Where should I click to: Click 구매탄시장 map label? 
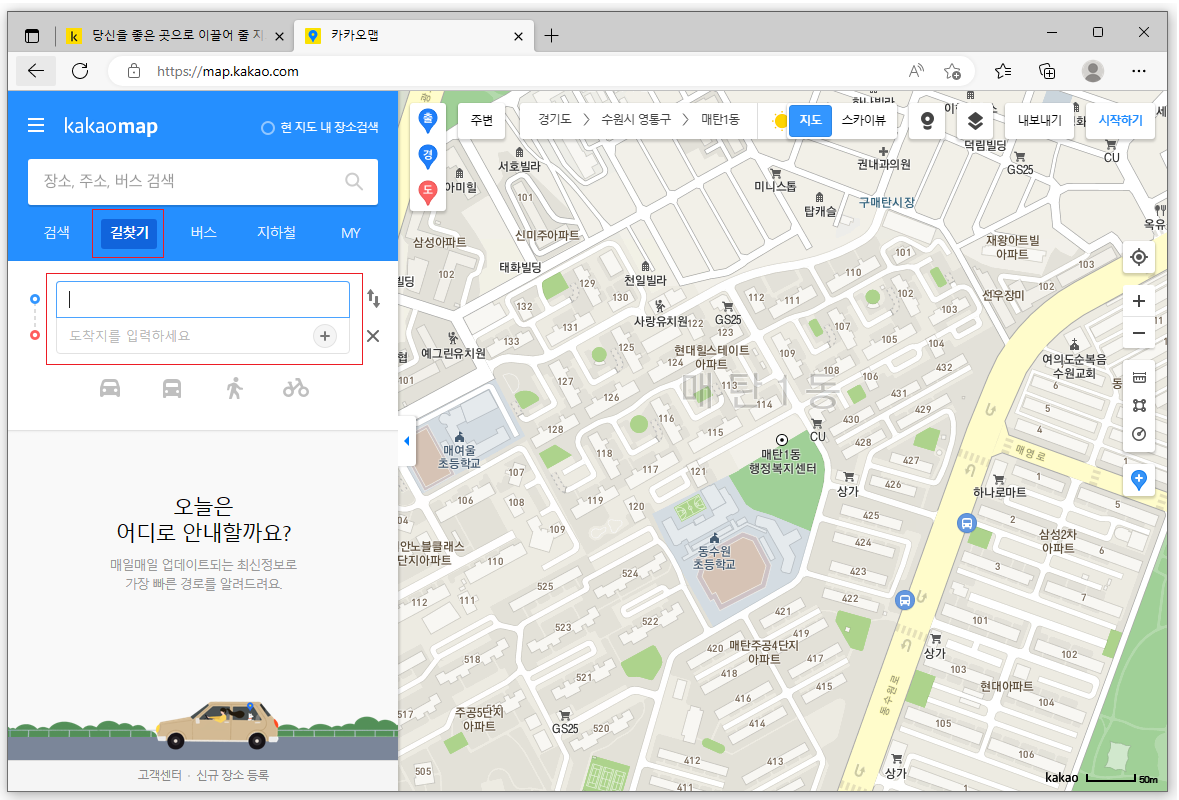click(887, 202)
